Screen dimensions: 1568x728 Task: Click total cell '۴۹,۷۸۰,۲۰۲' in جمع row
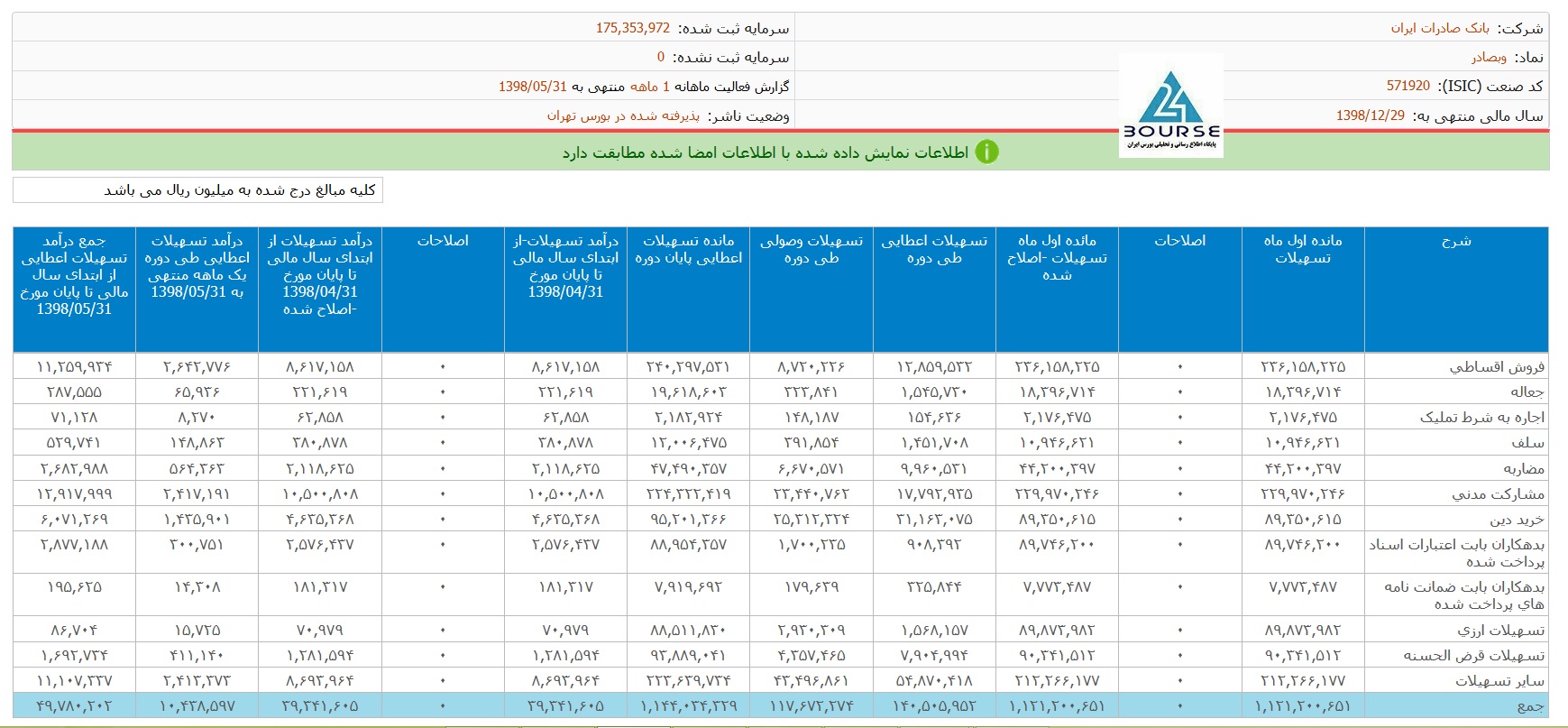tap(74, 705)
